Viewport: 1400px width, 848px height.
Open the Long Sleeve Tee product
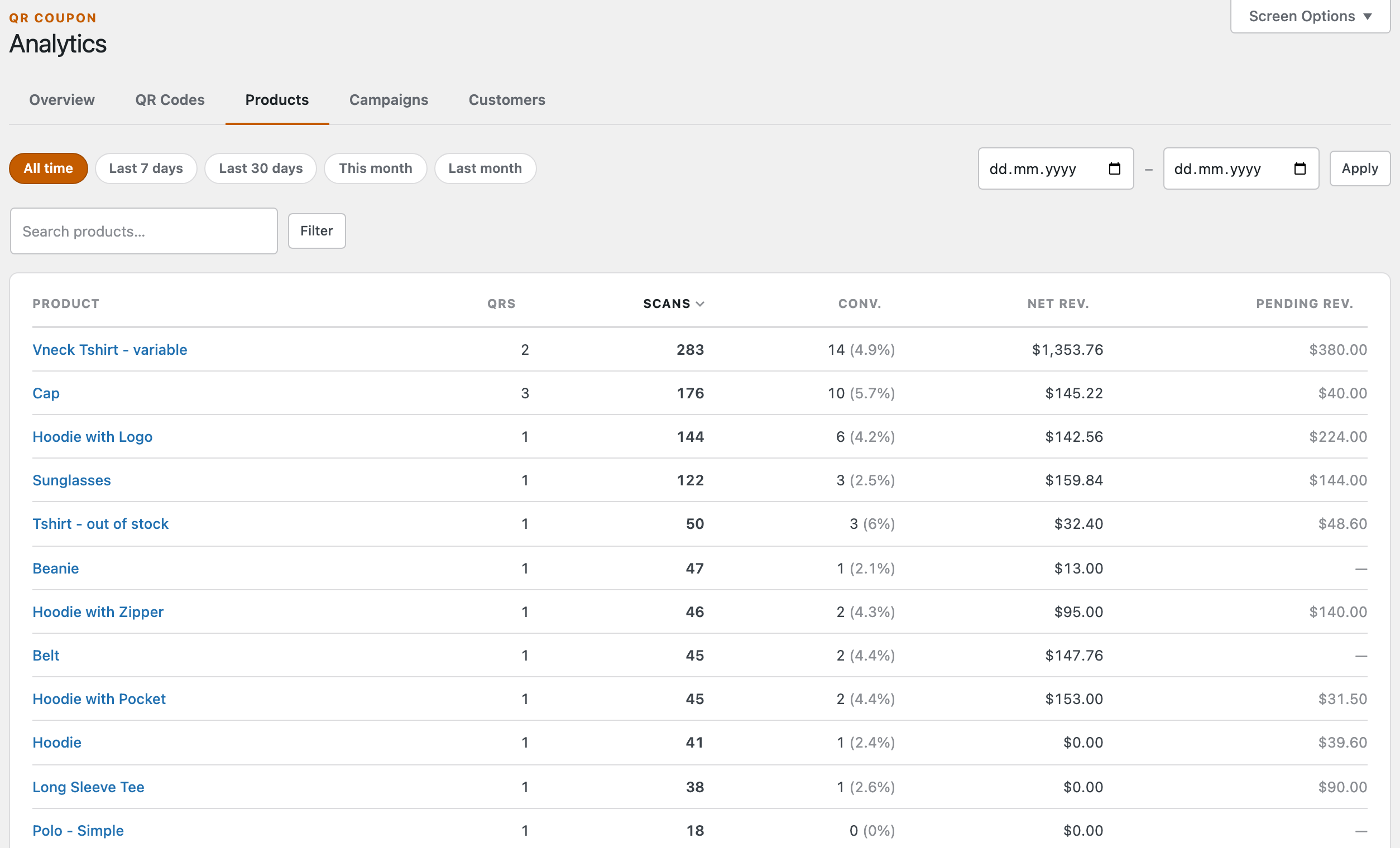coord(88,787)
